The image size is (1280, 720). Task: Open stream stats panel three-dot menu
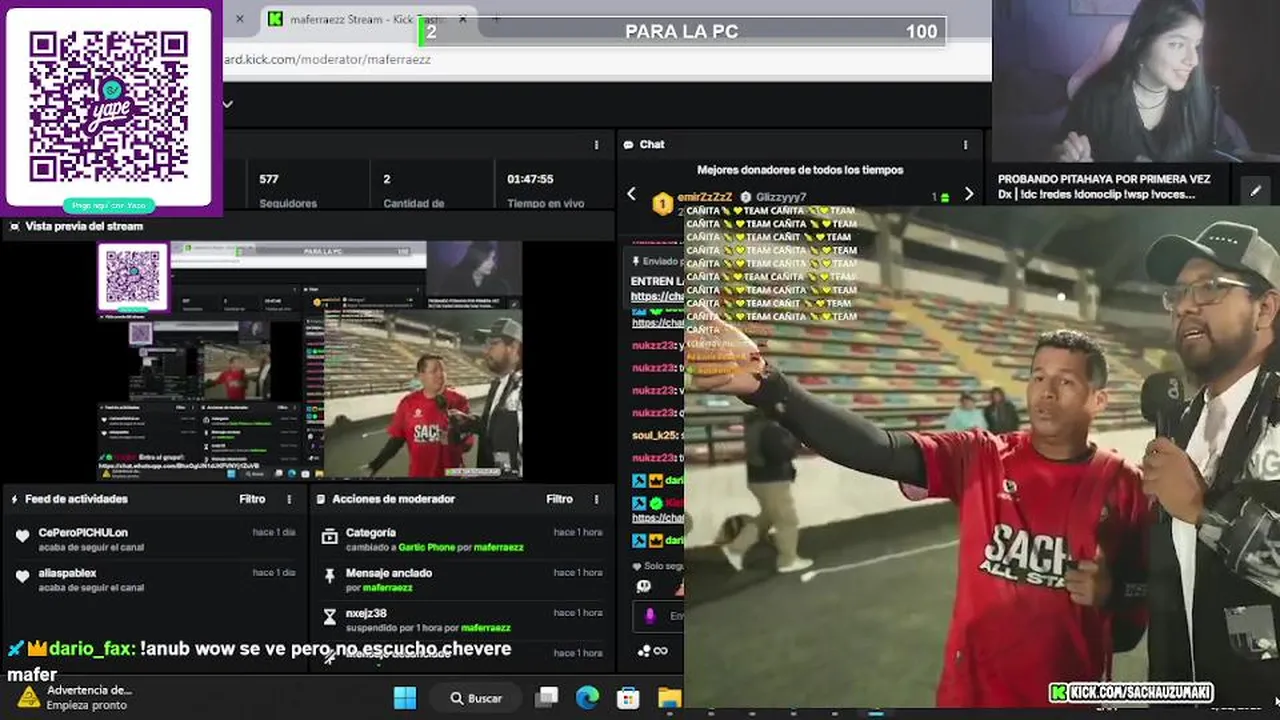[596, 145]
